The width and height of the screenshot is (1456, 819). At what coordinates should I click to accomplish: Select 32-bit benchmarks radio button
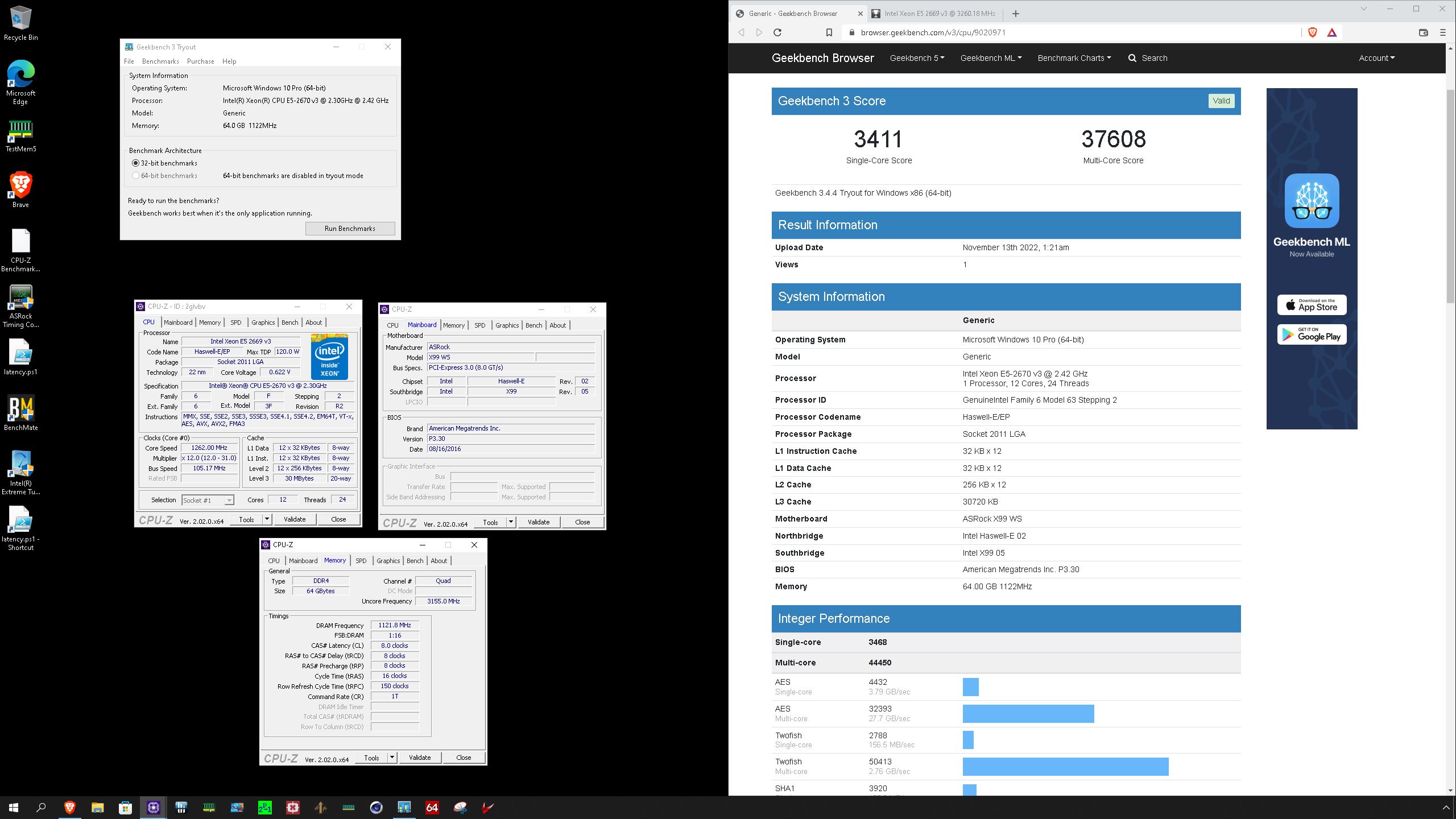135,163
